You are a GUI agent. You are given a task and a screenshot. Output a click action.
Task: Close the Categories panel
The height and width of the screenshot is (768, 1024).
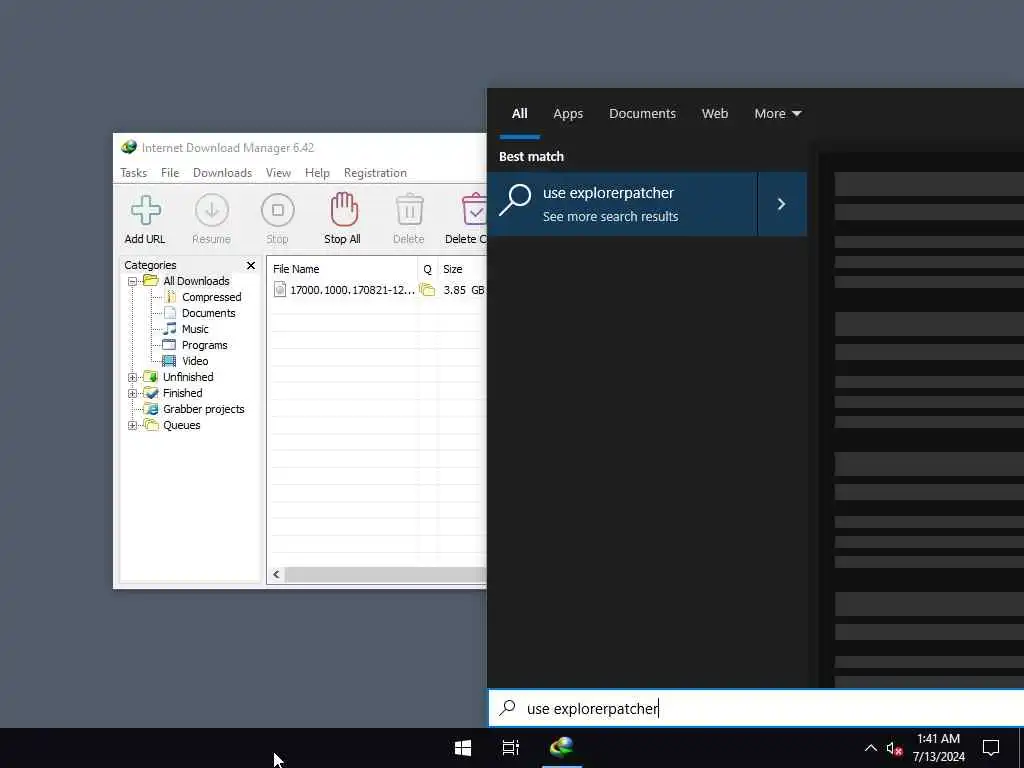pyautogui.click(x=251, y=265)
